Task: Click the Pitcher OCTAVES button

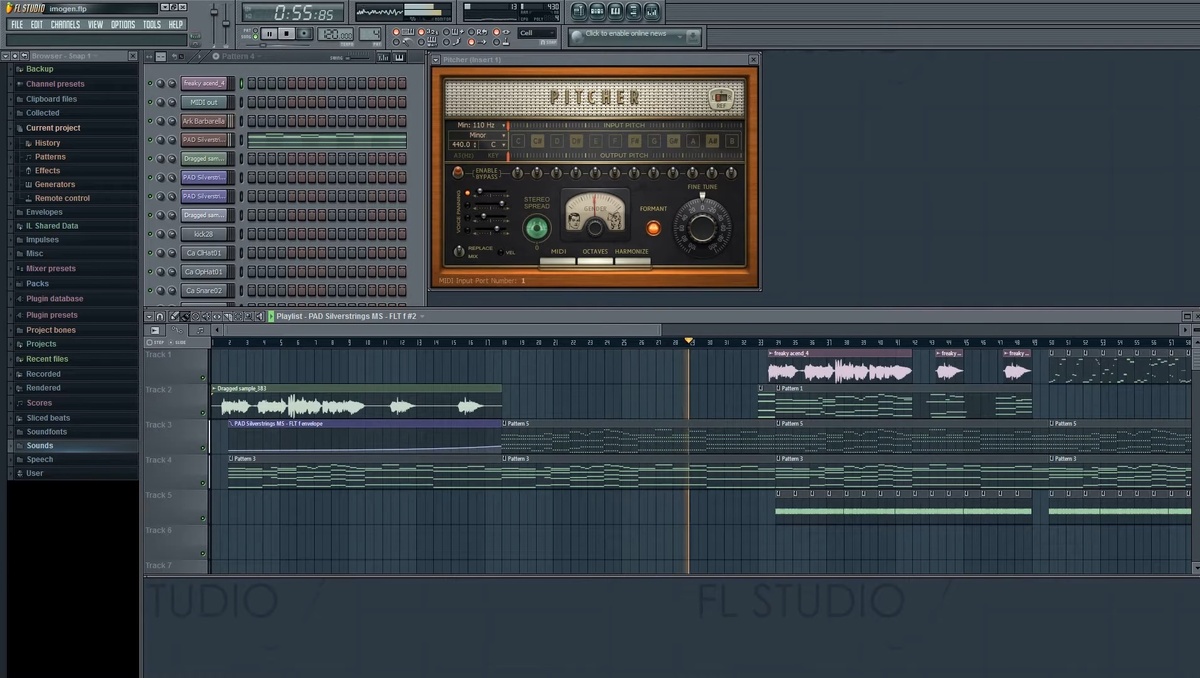Action: coord(595,262)
